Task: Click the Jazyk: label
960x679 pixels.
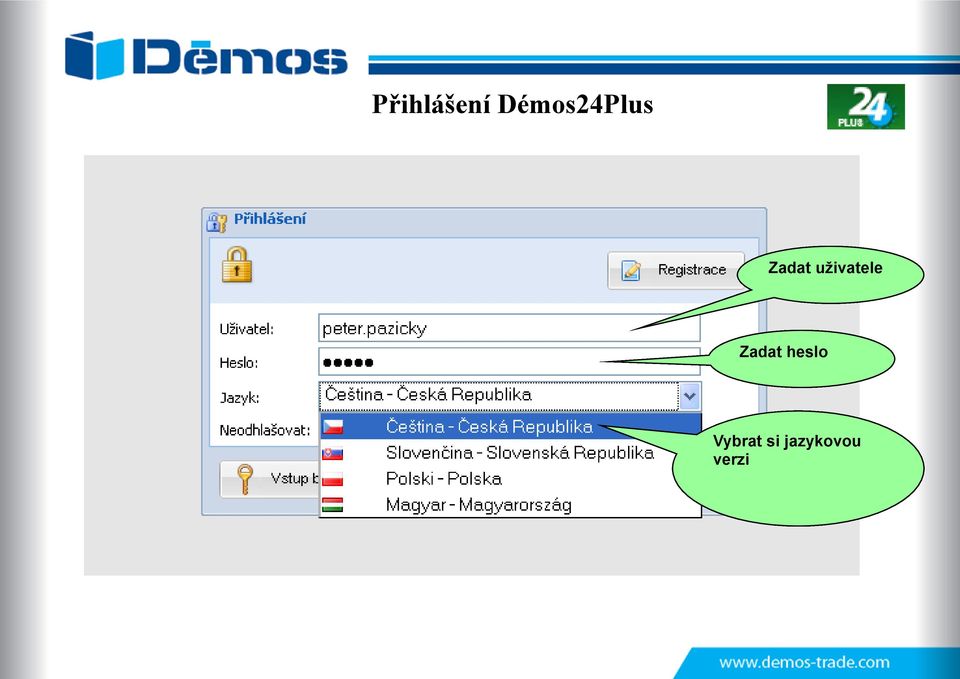Action: click(239, 398)
